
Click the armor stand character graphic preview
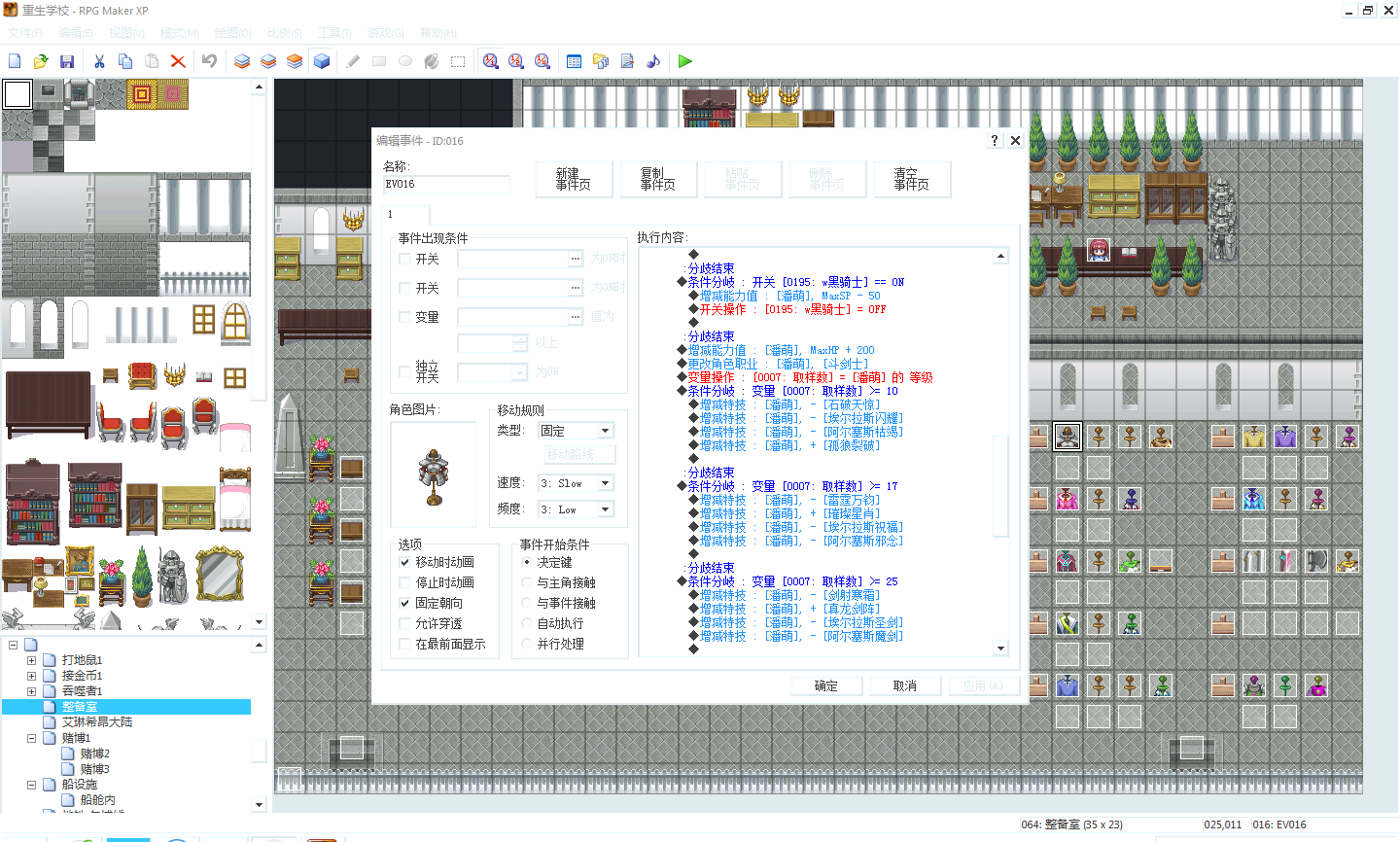tap(434, 475)
